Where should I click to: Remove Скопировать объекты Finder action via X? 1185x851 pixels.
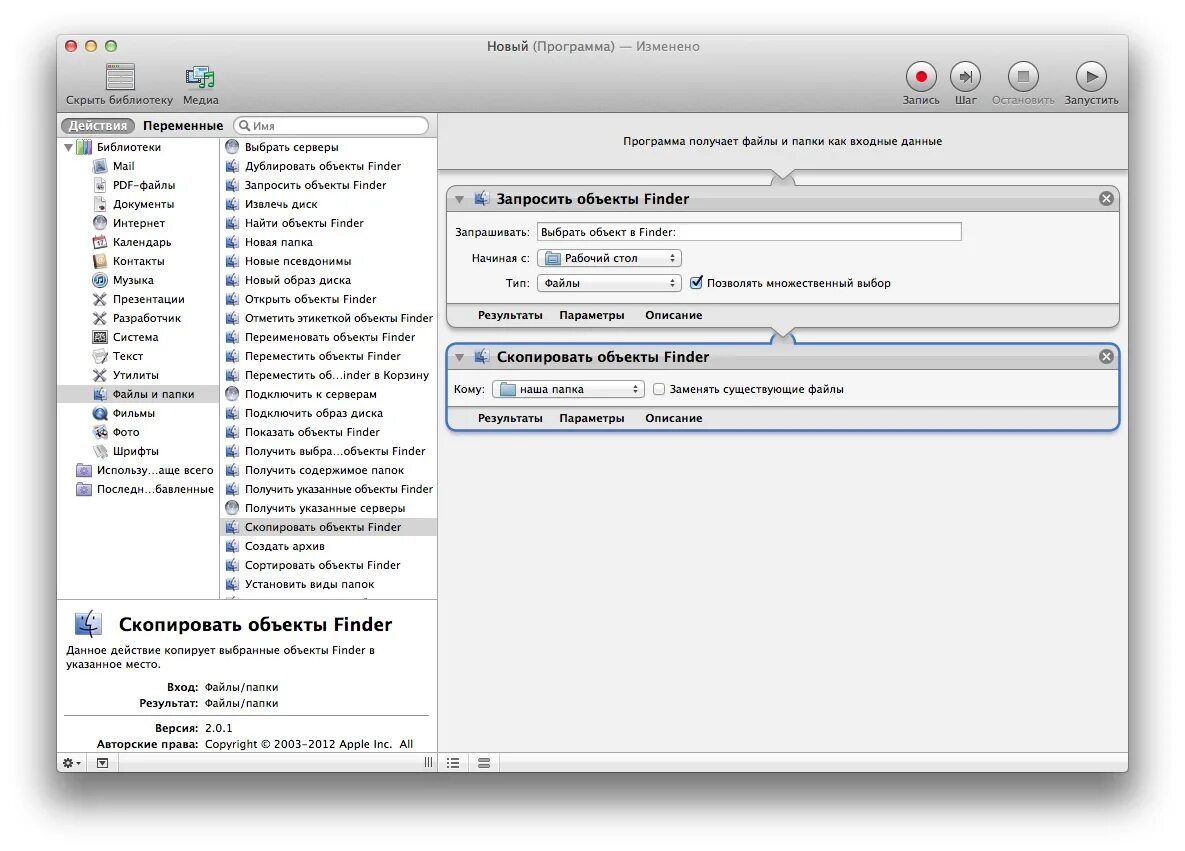click(1106, 357)
